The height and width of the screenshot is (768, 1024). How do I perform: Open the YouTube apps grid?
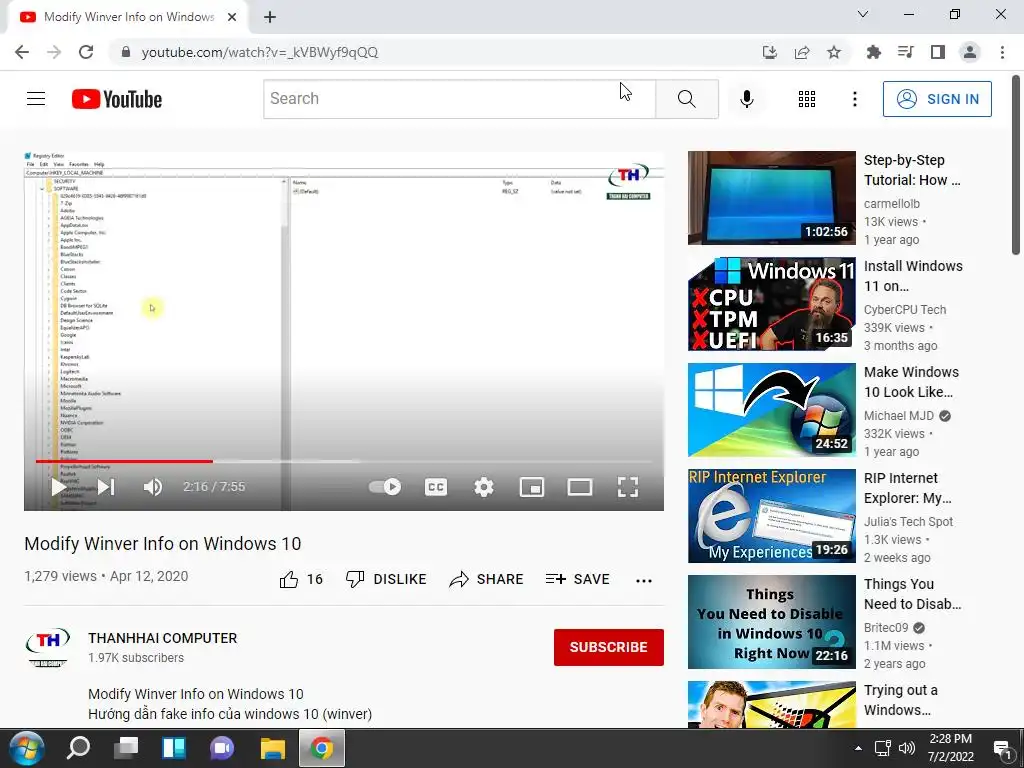point(807,99)
